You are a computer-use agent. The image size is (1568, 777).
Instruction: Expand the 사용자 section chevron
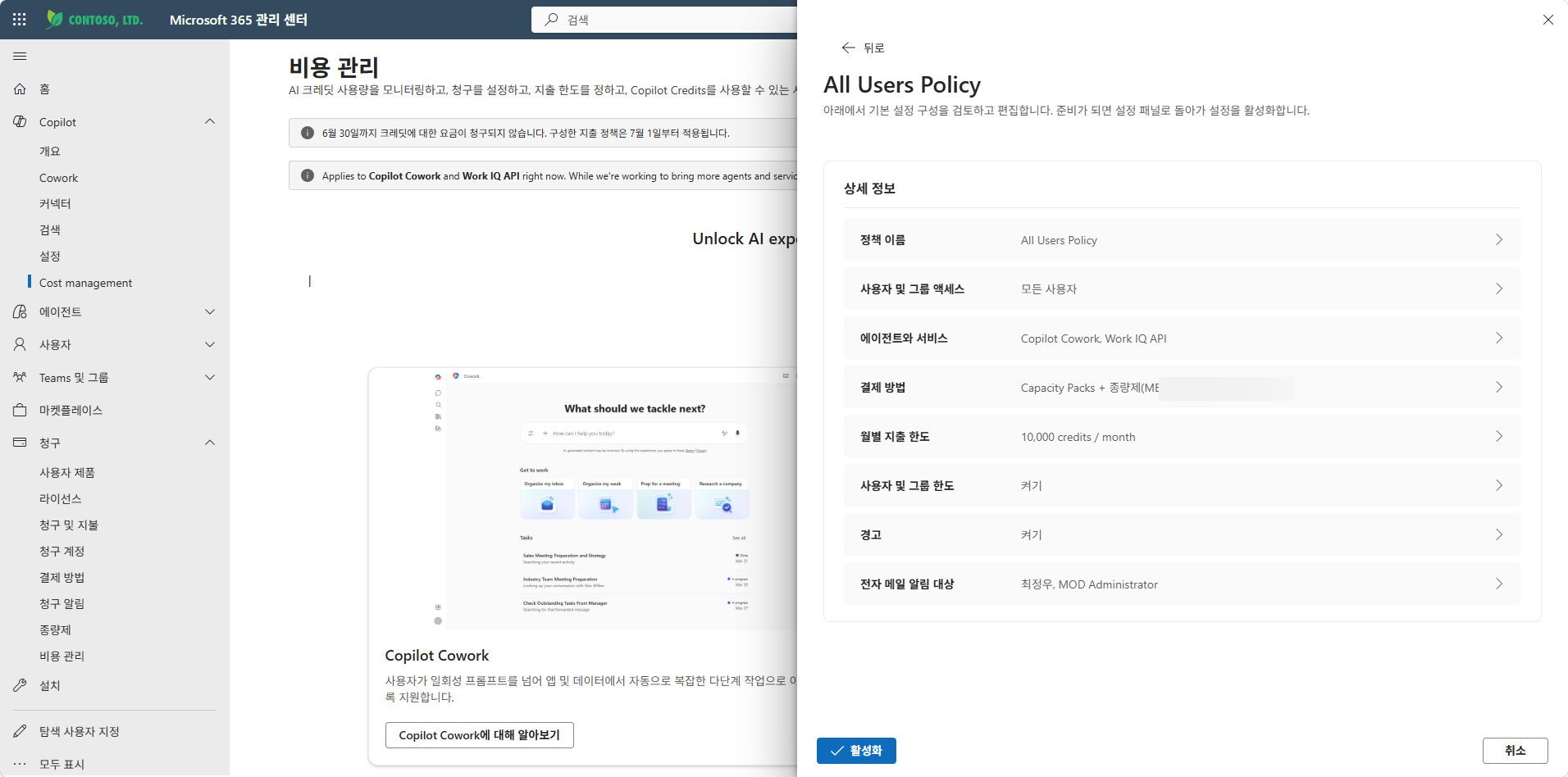(x=210, y=344)
